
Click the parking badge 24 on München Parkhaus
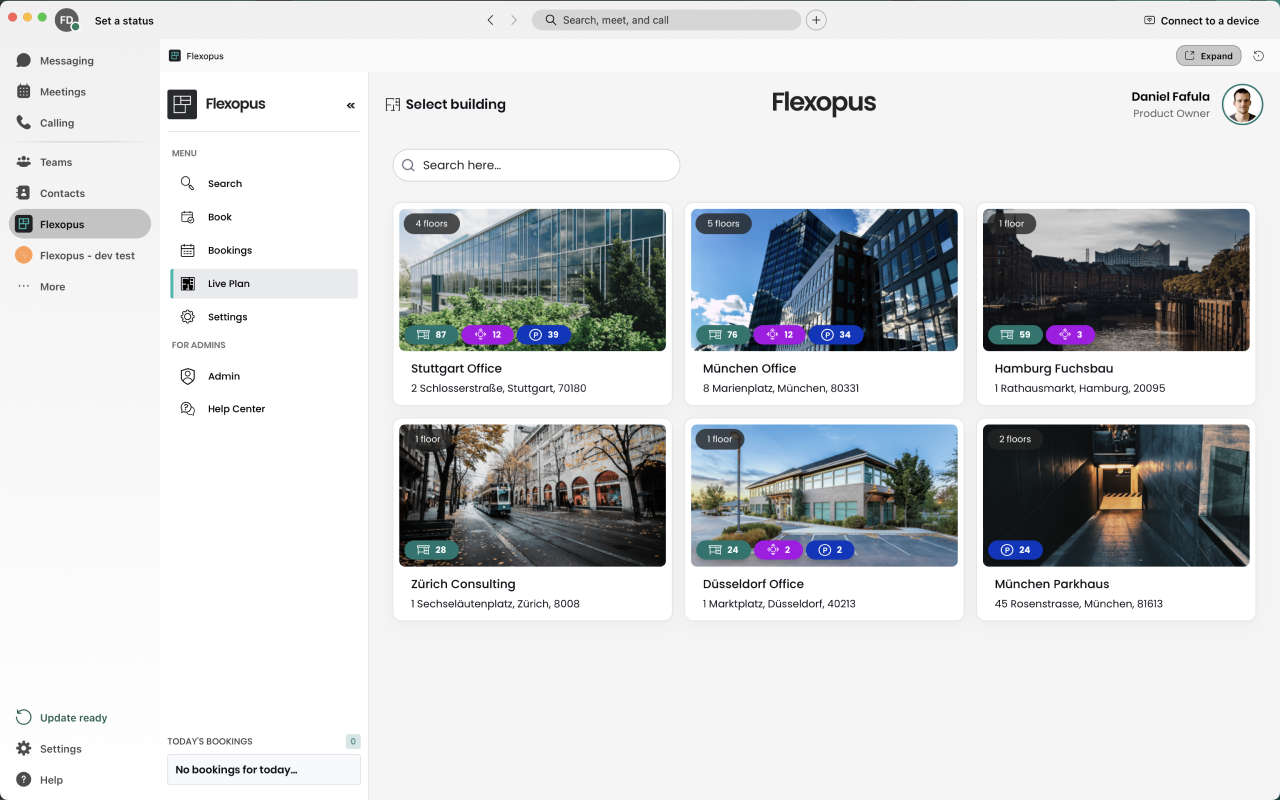tap(1015, 550)
